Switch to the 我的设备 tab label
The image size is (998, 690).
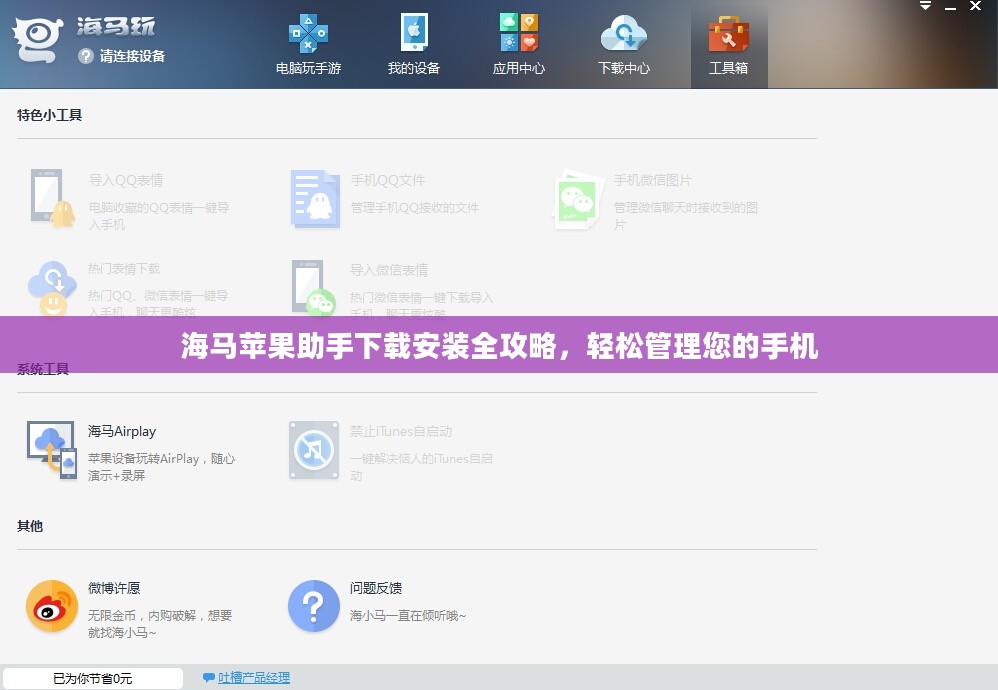point(414,68)
